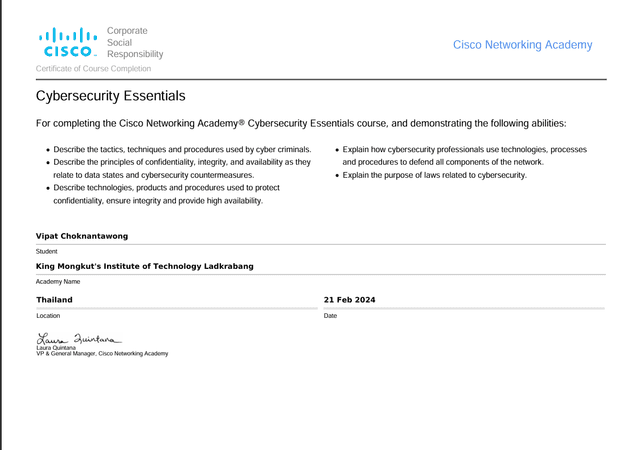Click the VP & General Manager title text

click(102, 354)
